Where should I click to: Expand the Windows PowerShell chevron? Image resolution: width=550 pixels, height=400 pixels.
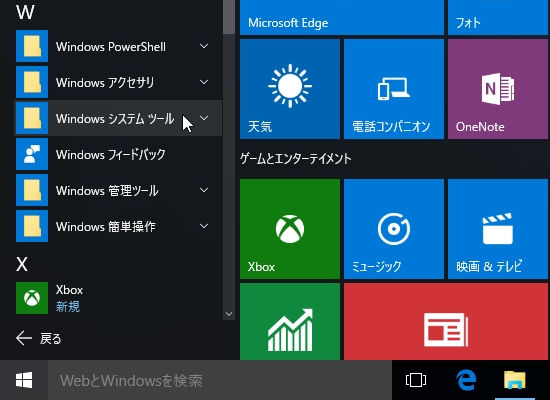coord(204,46)
